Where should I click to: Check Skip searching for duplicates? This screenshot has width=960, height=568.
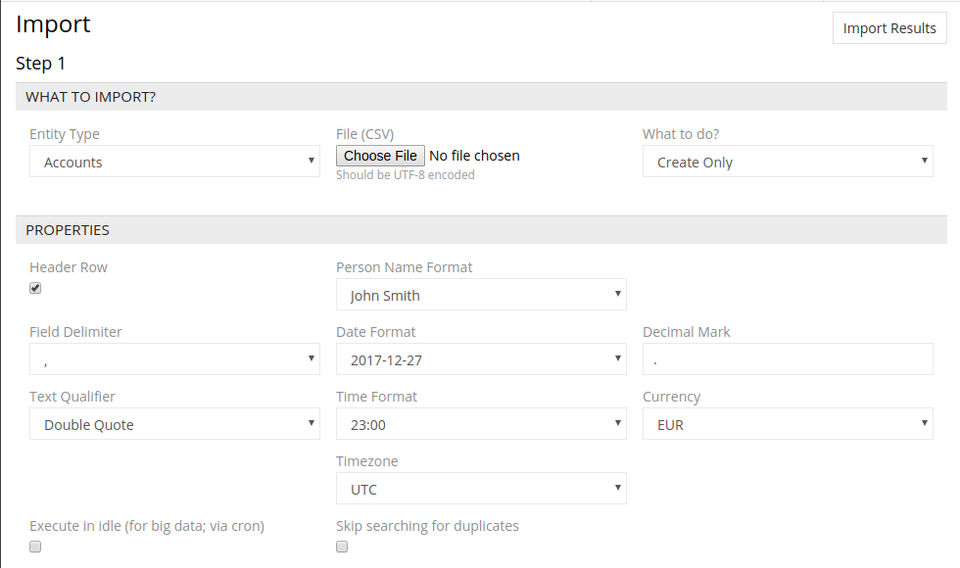click(x=342, y=547)
